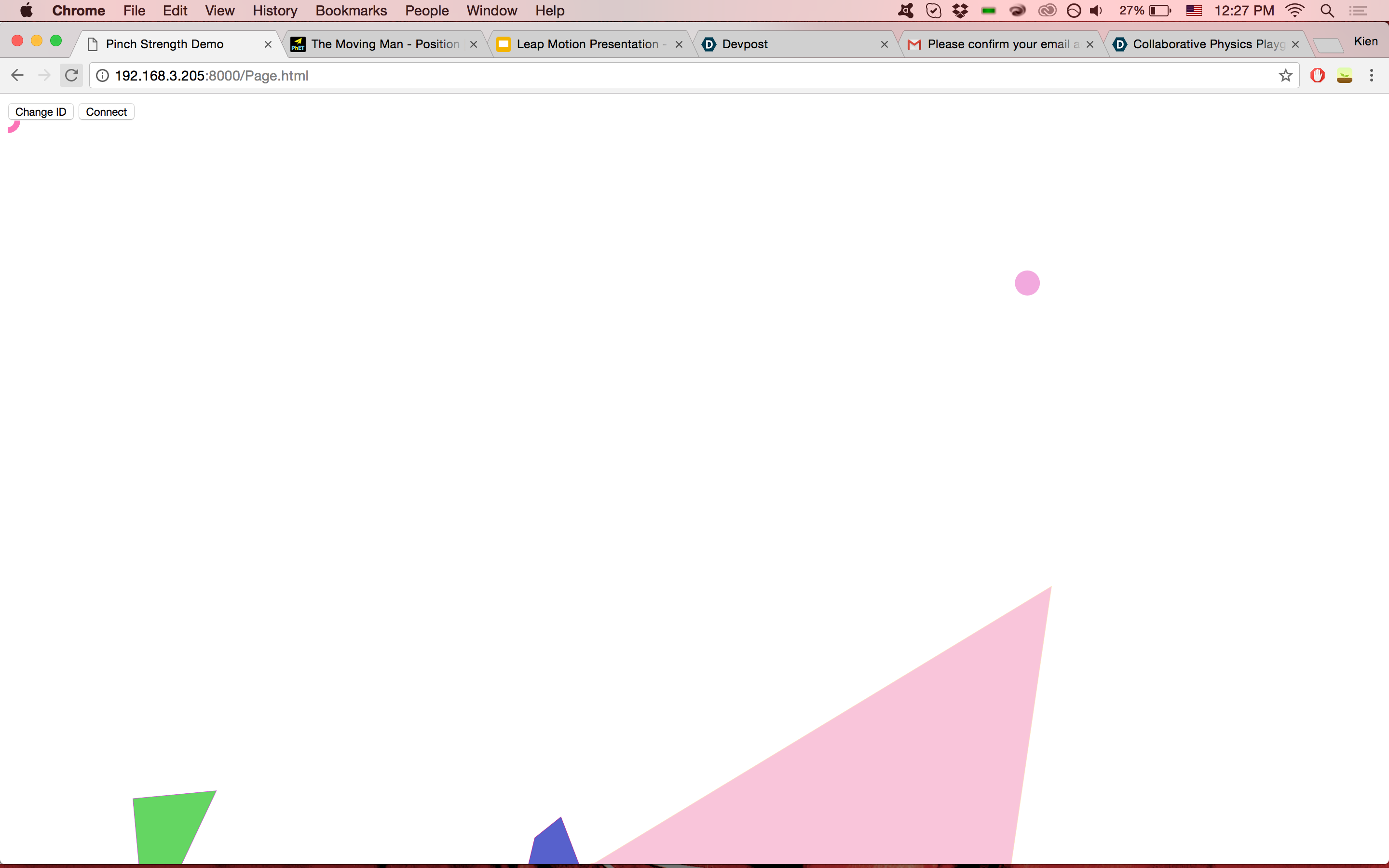The height and width of the screenshot is (868, 1389).
Task: Open Chrome three-dot menu
Action: [x=1371, y=75]
